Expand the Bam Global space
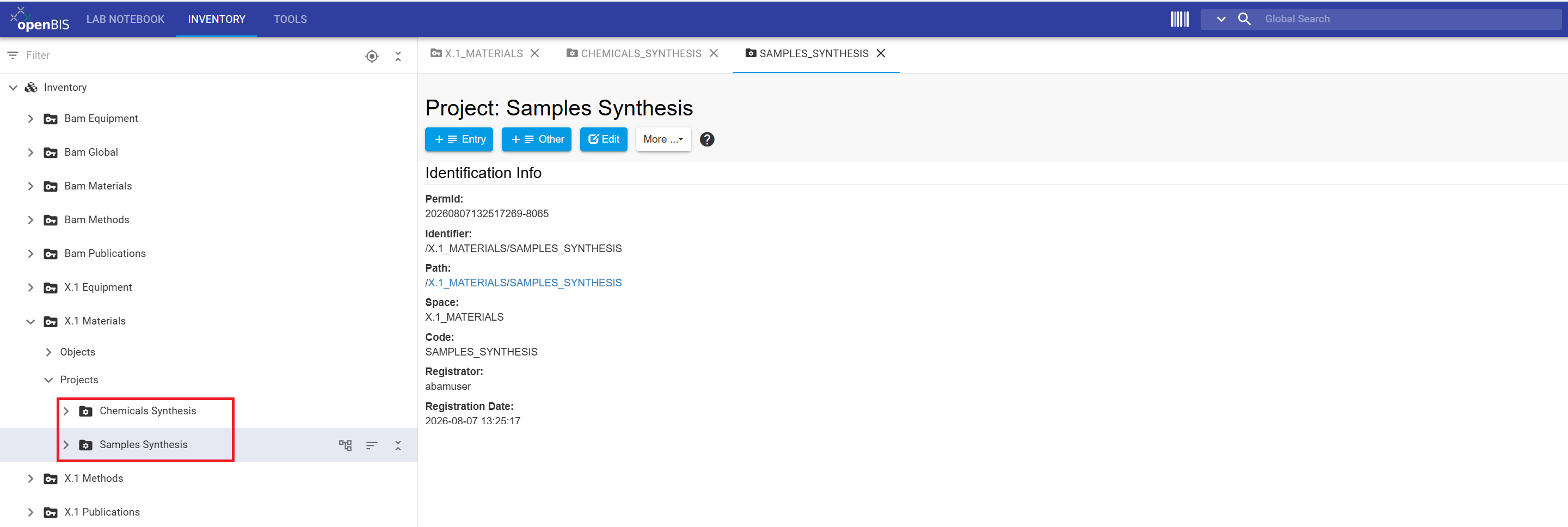Image resolution: width=1568 pixels, height=527 pixels. click(30, 153)
